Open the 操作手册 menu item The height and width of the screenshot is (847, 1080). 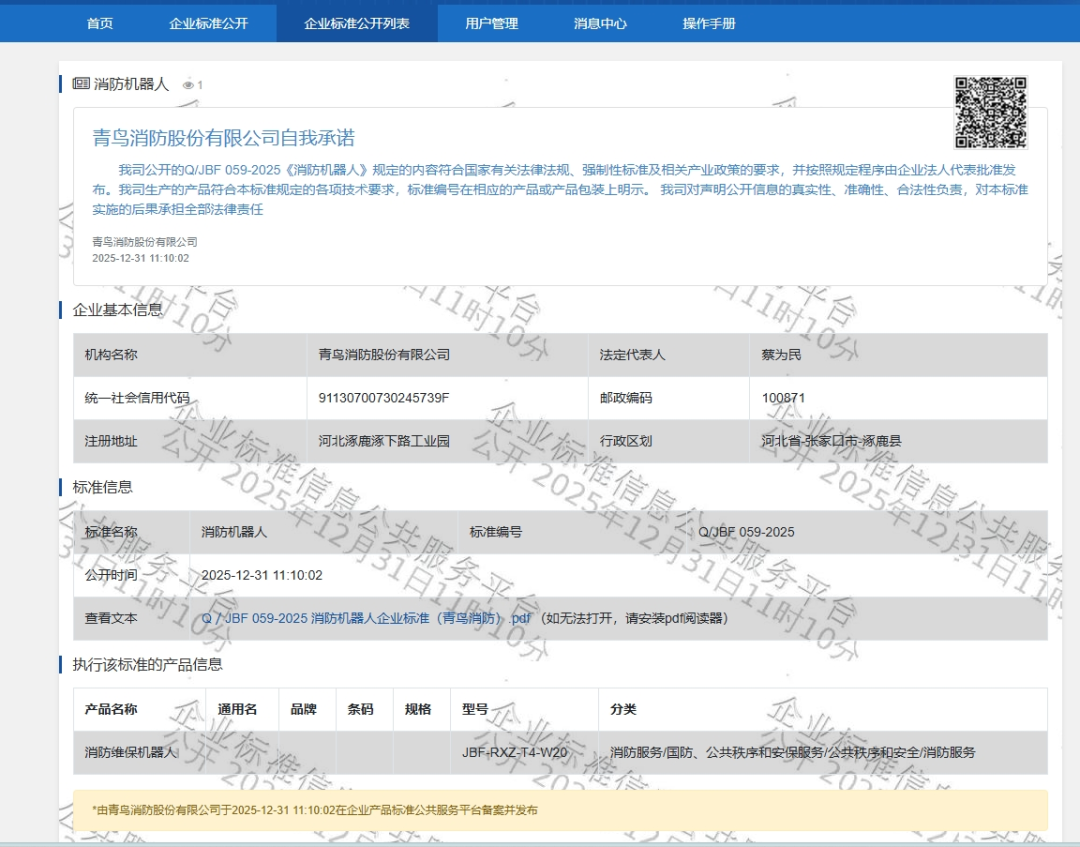coord(709,23)
